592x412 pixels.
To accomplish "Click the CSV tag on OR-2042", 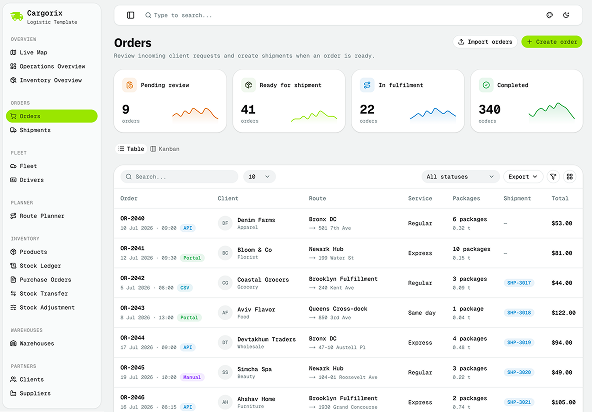I will coord(185,288).
